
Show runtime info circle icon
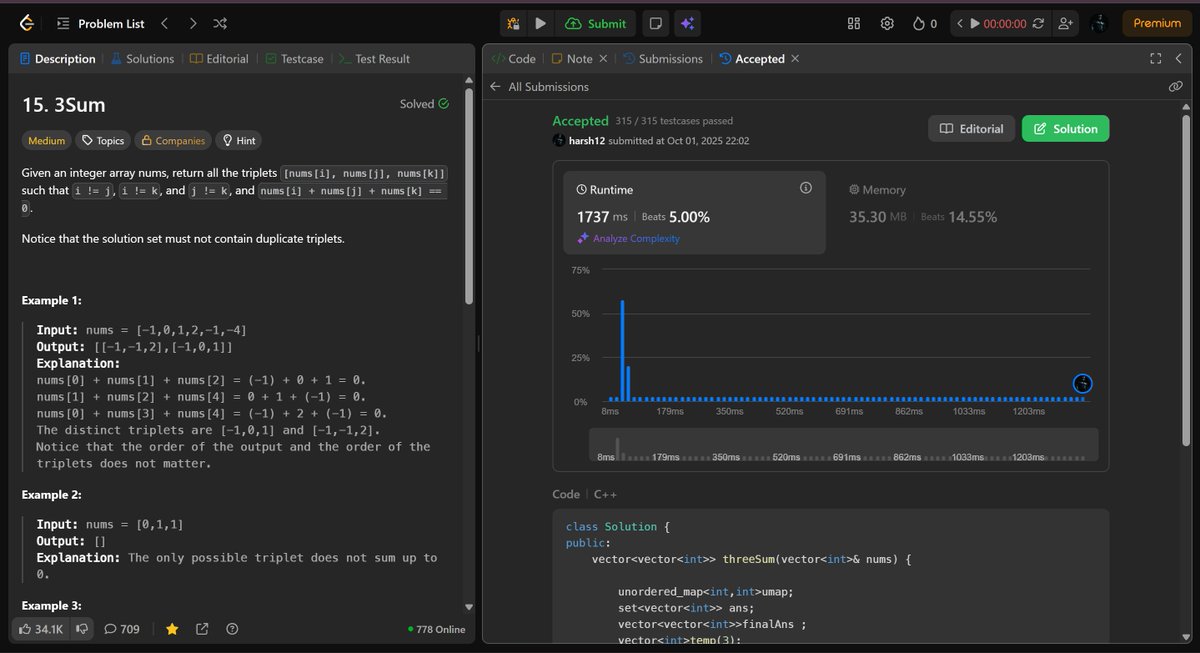tap(806, 188)
